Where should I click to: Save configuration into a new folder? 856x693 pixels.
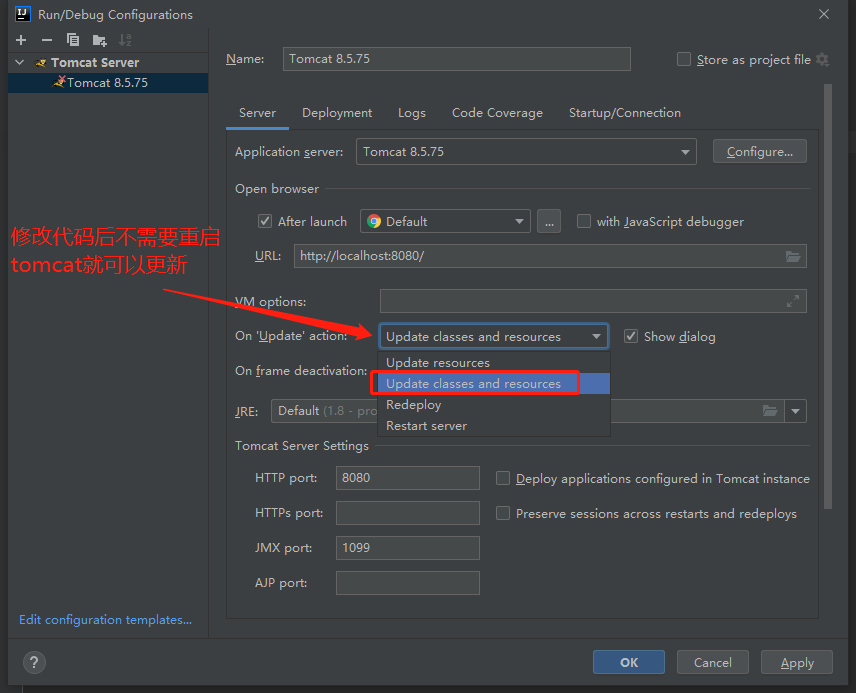[x=99, y=40]
